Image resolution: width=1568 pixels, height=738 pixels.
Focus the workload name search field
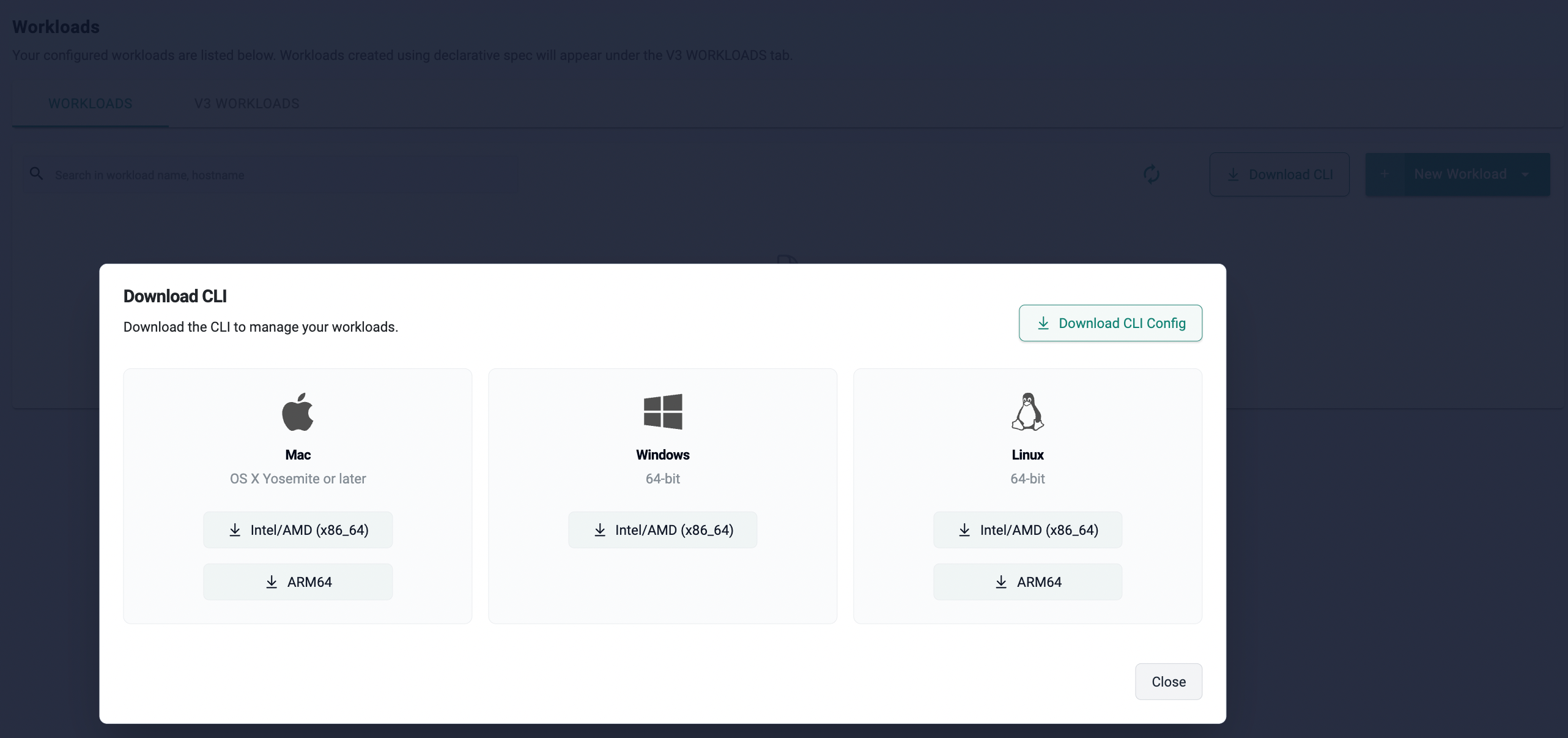coord(275,175)
